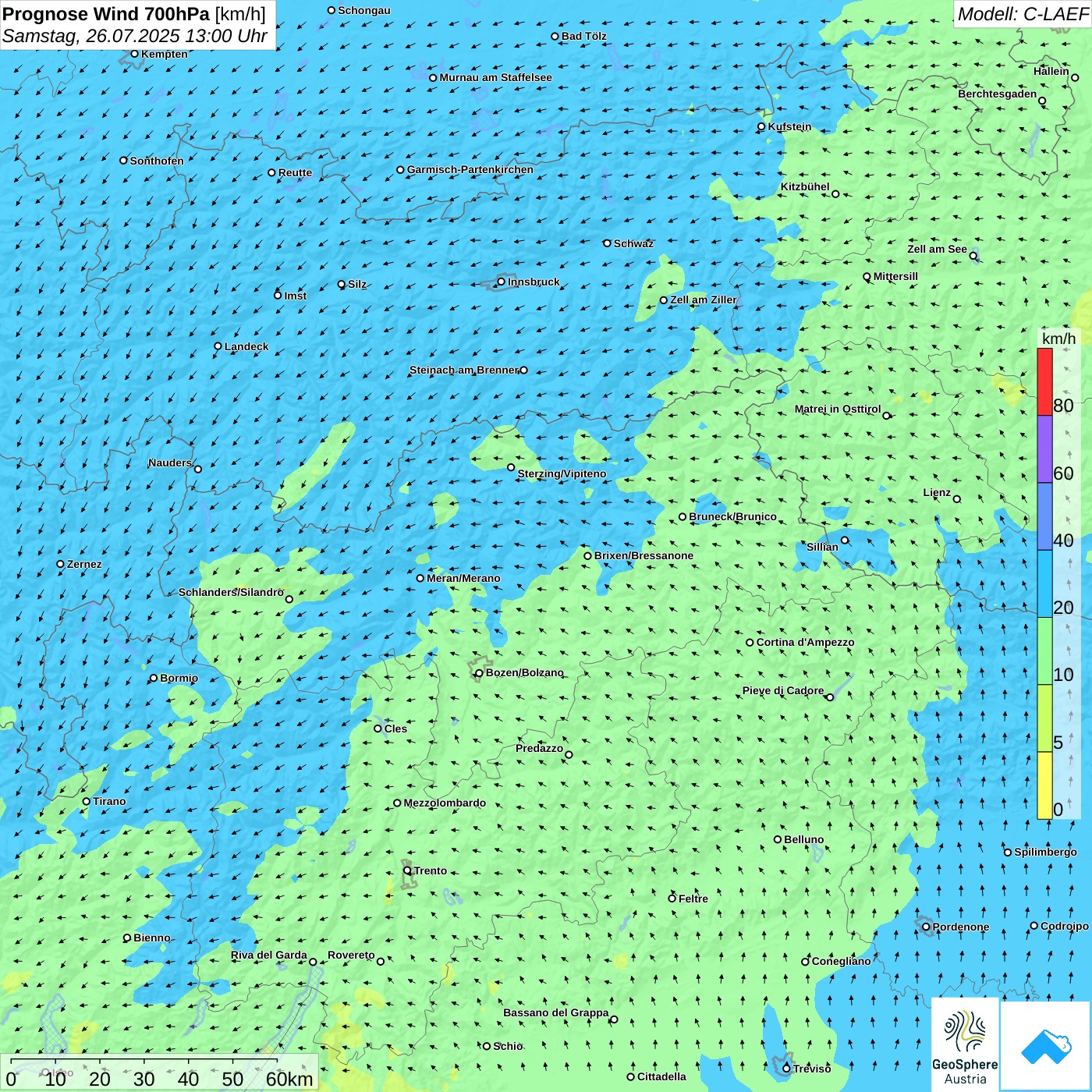Click the Kempten location marker
Image resolution: width=1092 pixels, height=1092 pixels.
(134, 54)
